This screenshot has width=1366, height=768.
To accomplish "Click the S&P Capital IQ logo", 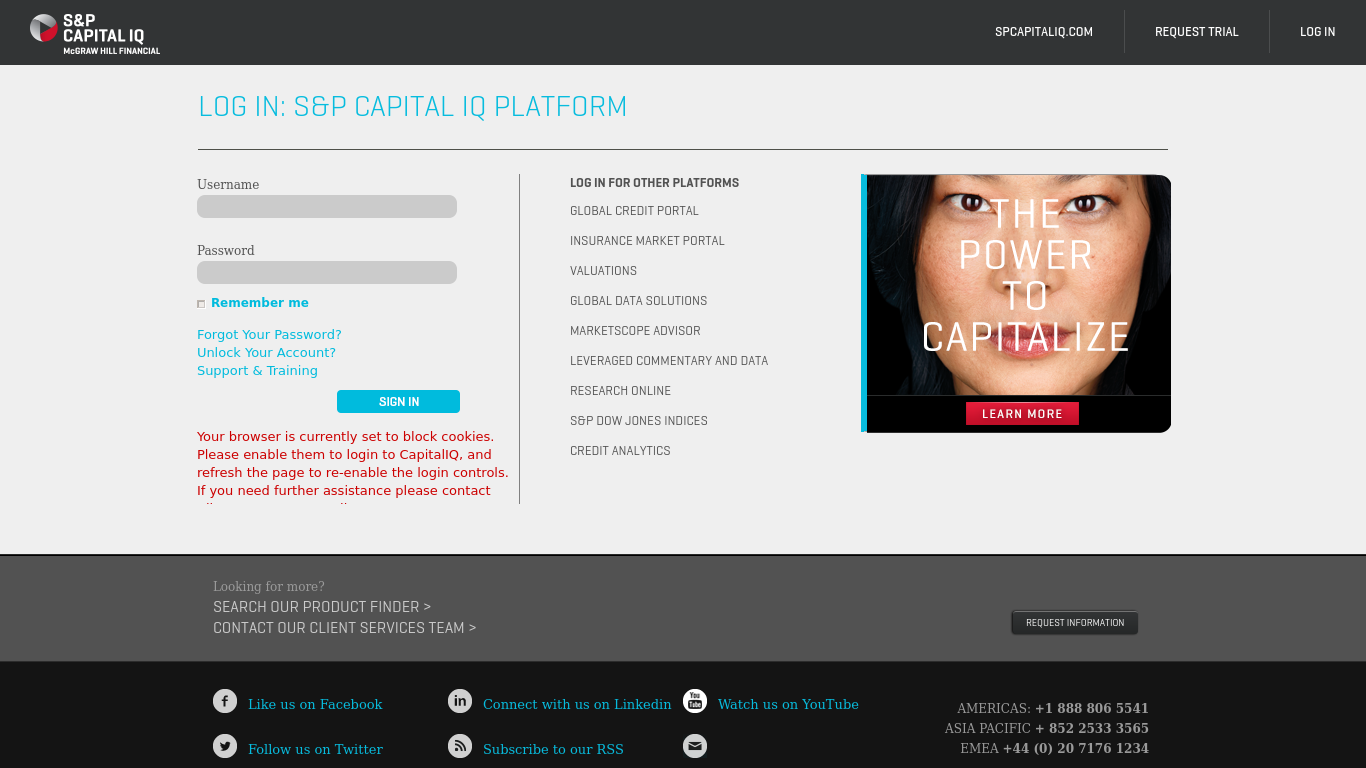I will [95, 34].
